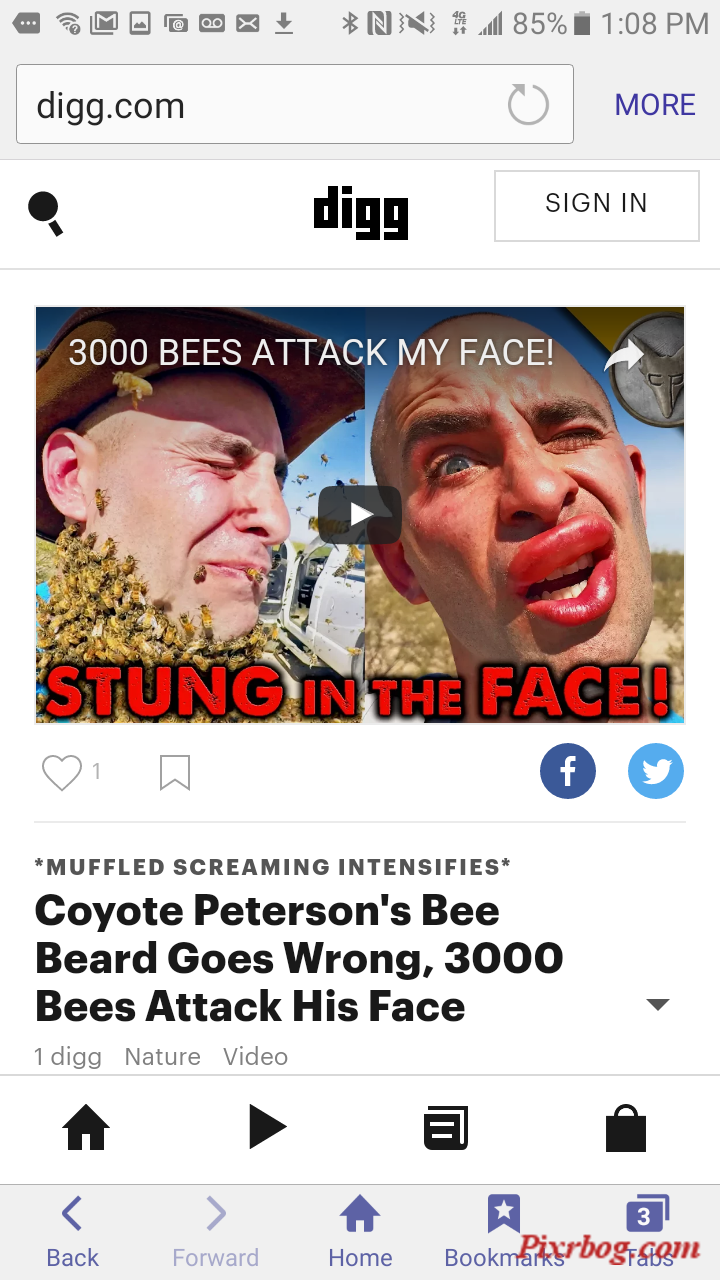Tap the SIGN IN button

tap(597, 205)
